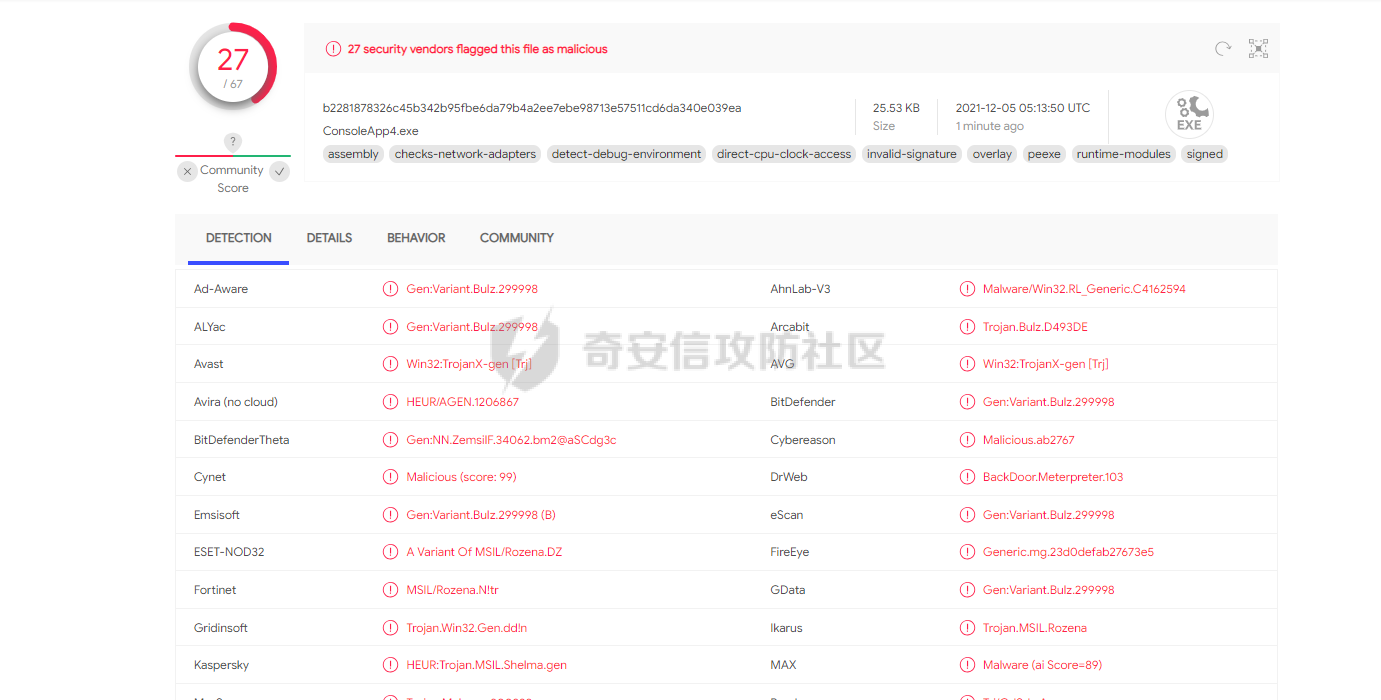The width and height of the screenshot is (1381, 700).
Task: Click the EXE file type icon
Action: point(1189,114)
